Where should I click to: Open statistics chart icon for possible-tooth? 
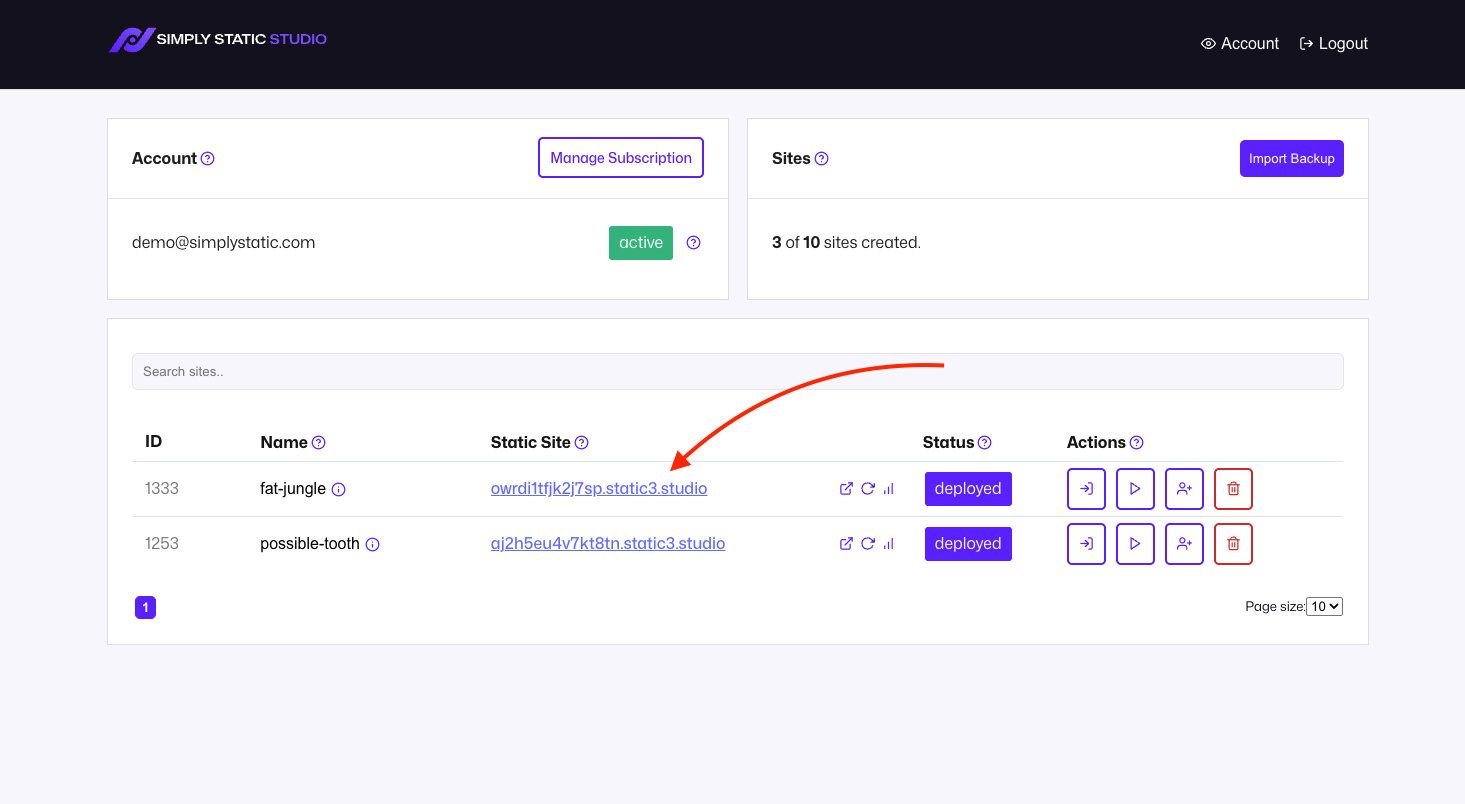889,544
